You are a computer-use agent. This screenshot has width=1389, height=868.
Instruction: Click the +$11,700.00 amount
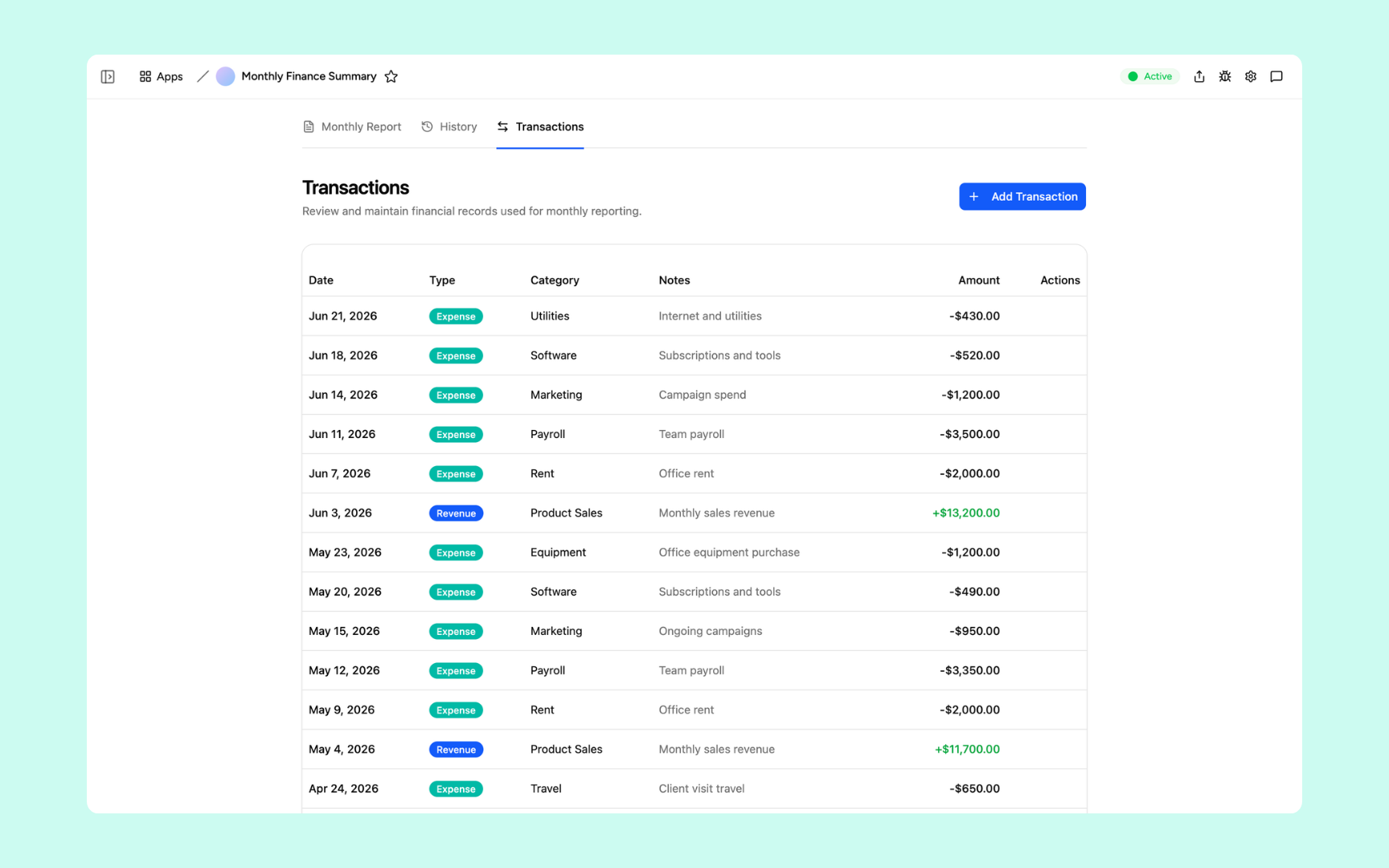coord(967,749)
